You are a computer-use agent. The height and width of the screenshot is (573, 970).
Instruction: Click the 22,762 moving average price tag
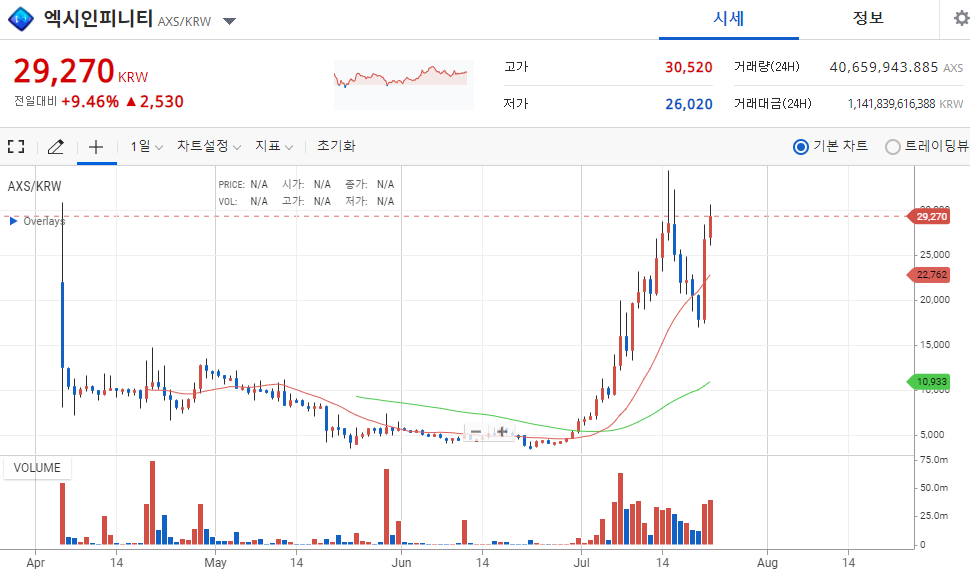point(929,275)
